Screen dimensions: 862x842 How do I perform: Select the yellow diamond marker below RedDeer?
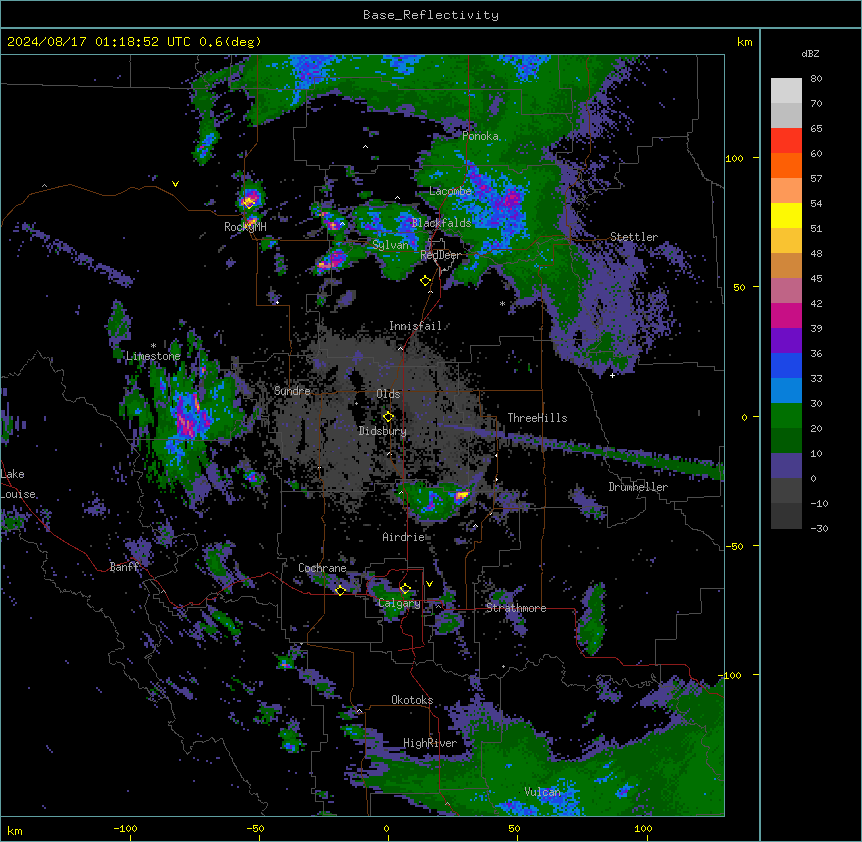[x=426, y=281]
